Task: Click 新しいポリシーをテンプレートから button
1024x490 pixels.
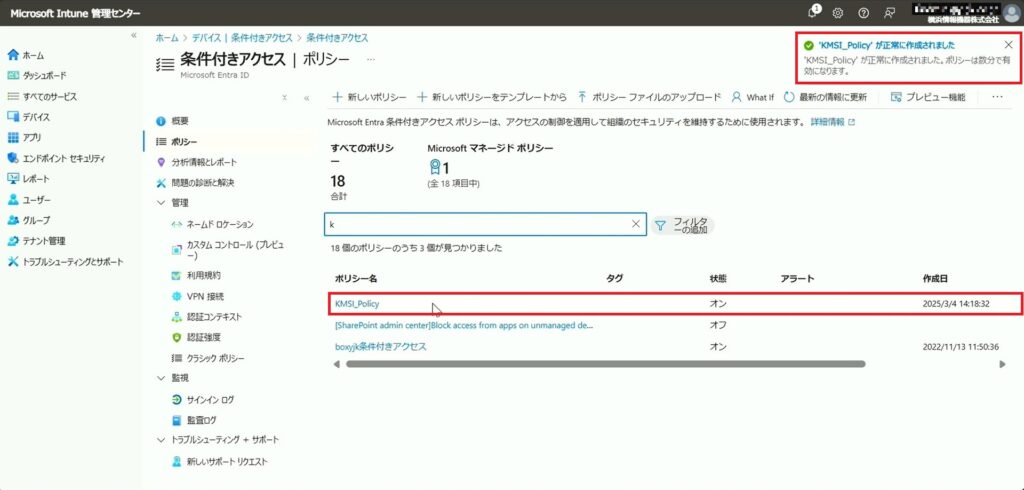Action: click(x=492, y=97)
